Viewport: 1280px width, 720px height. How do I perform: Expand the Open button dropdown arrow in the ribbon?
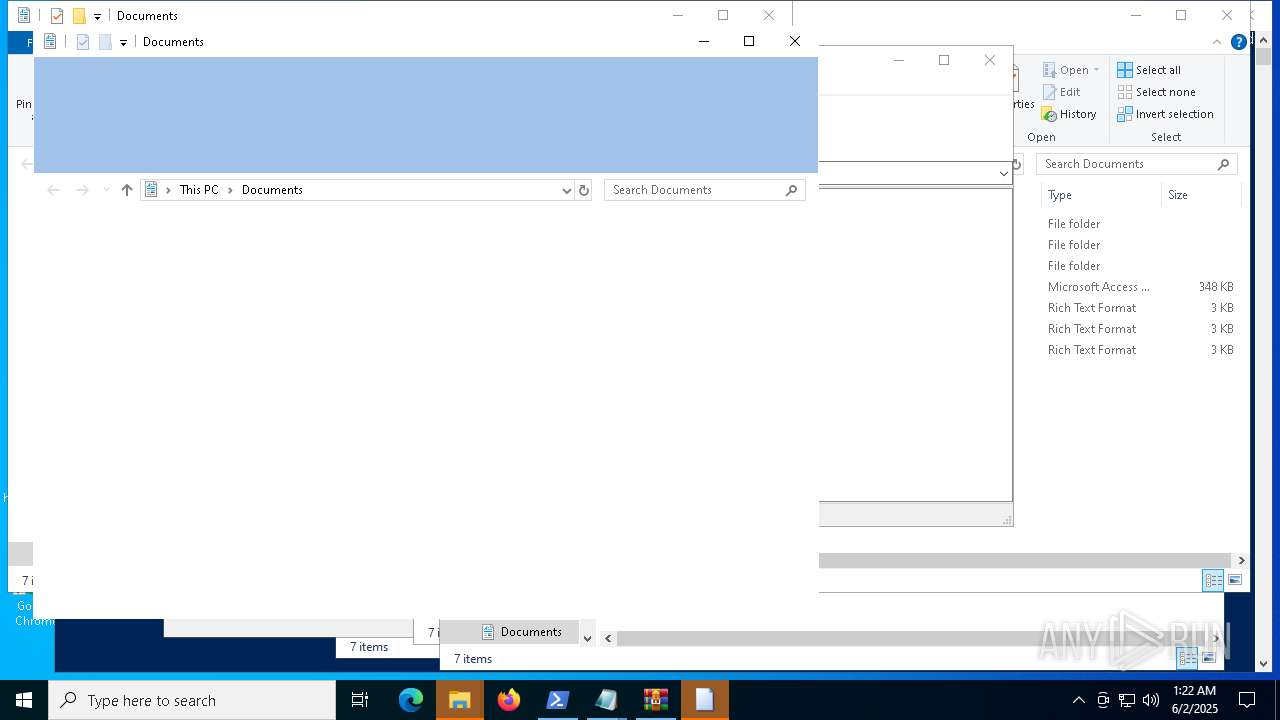[1096, 70]
